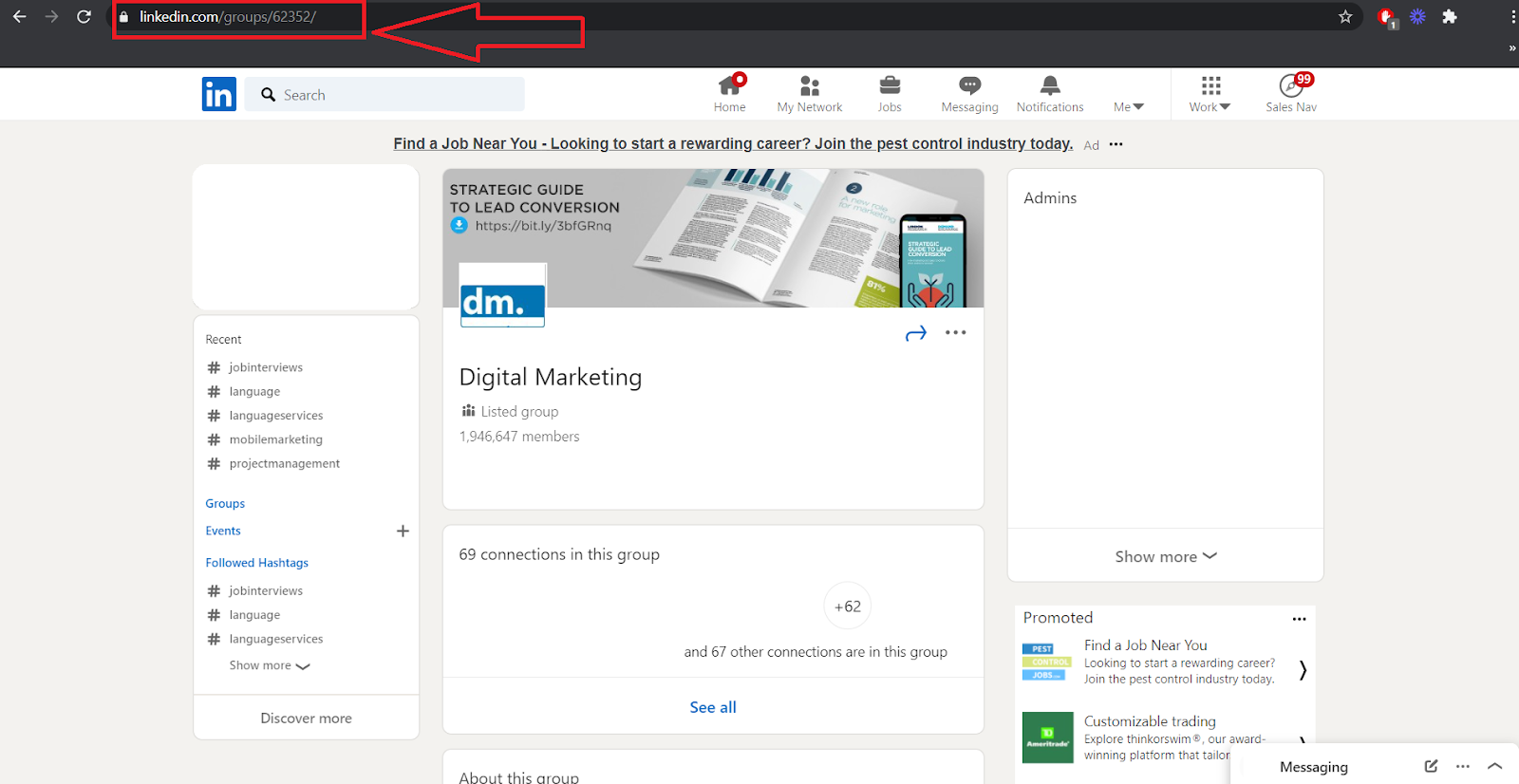Open the Groups link in sidebar
This screenshot has width=1519, height=784.
pos(225,503)
